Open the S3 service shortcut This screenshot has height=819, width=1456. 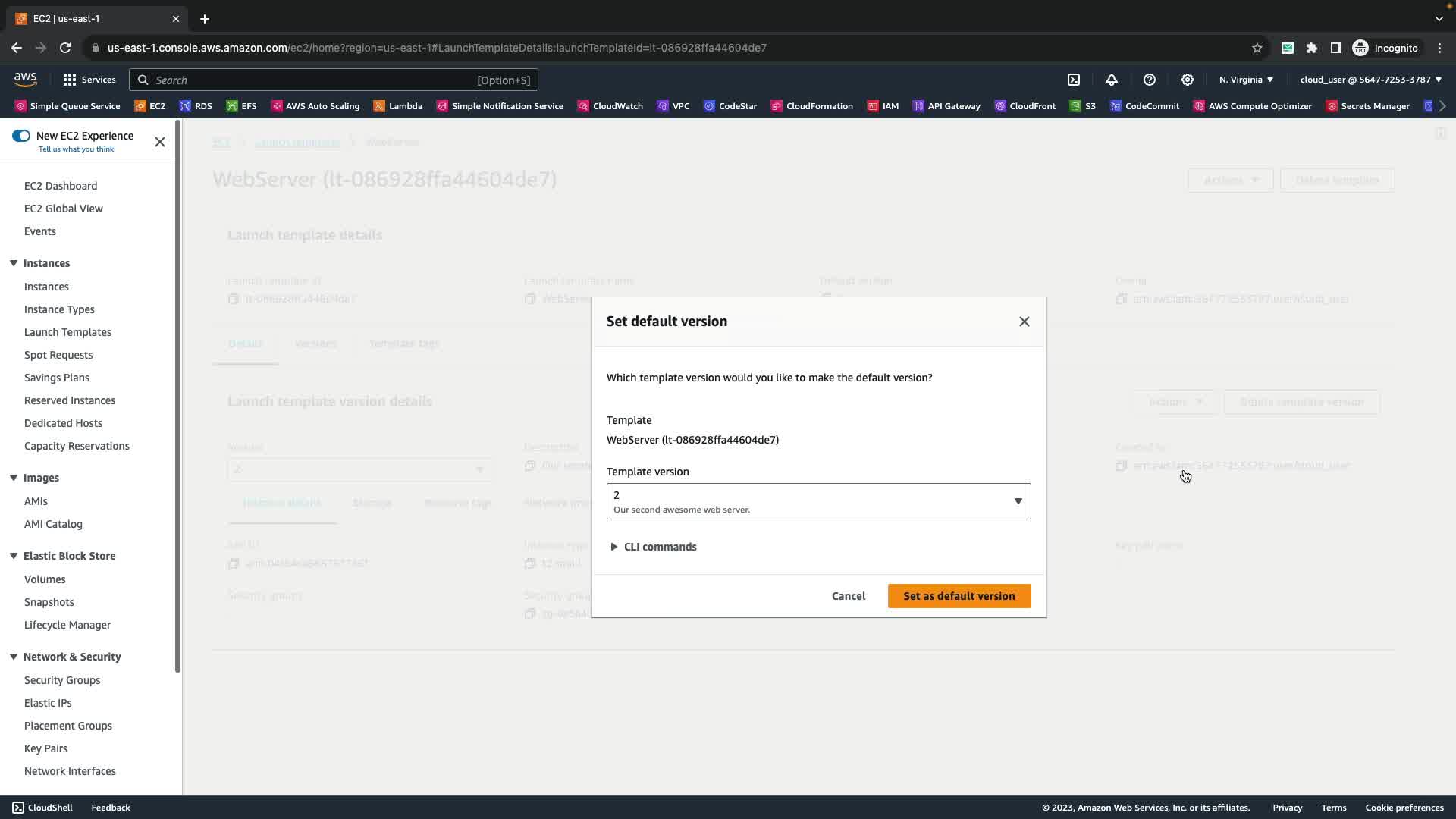click(1083, 106)
